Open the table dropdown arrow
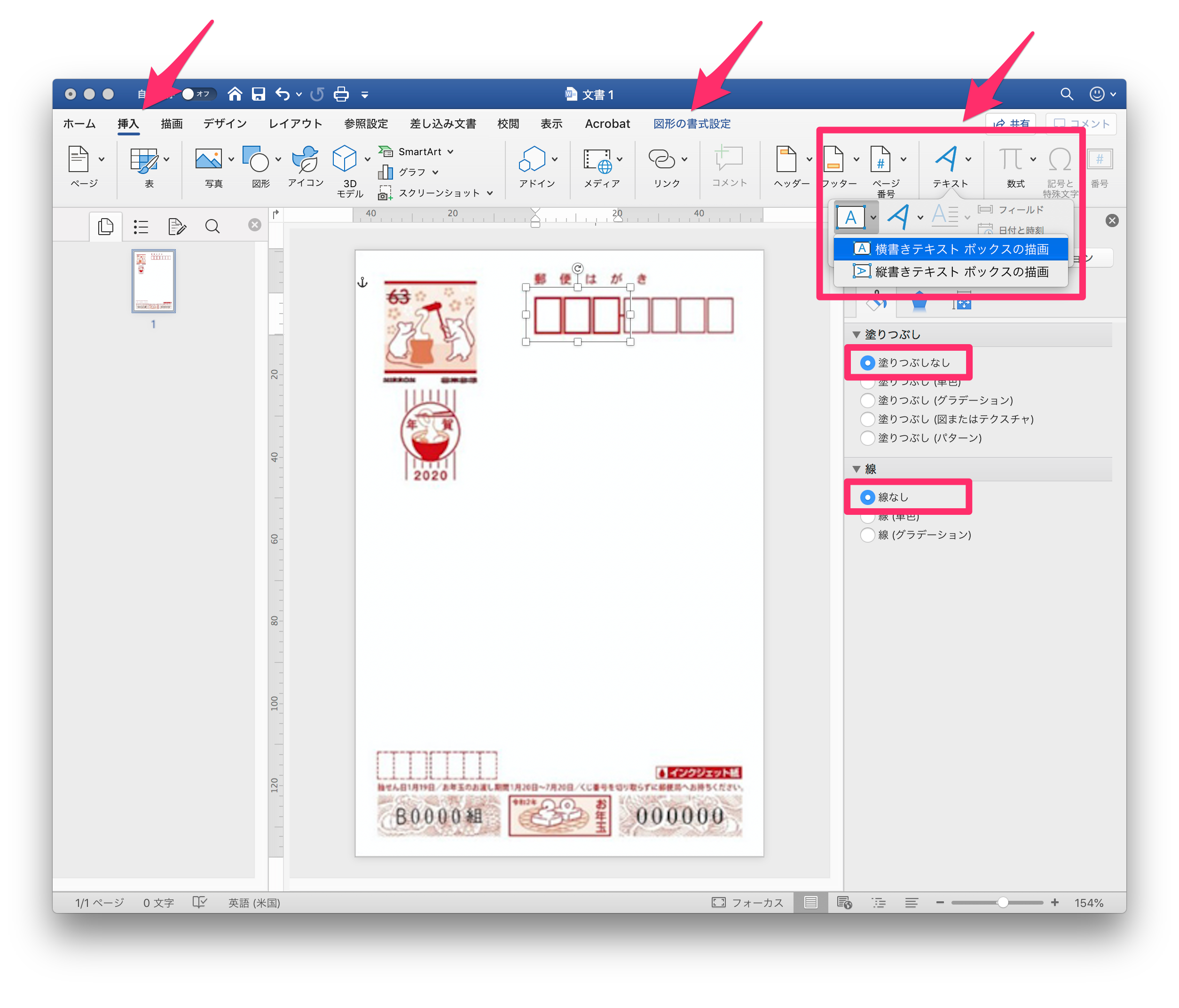1179x1008 pixels. pyautogui.click(x=166, y=160)
